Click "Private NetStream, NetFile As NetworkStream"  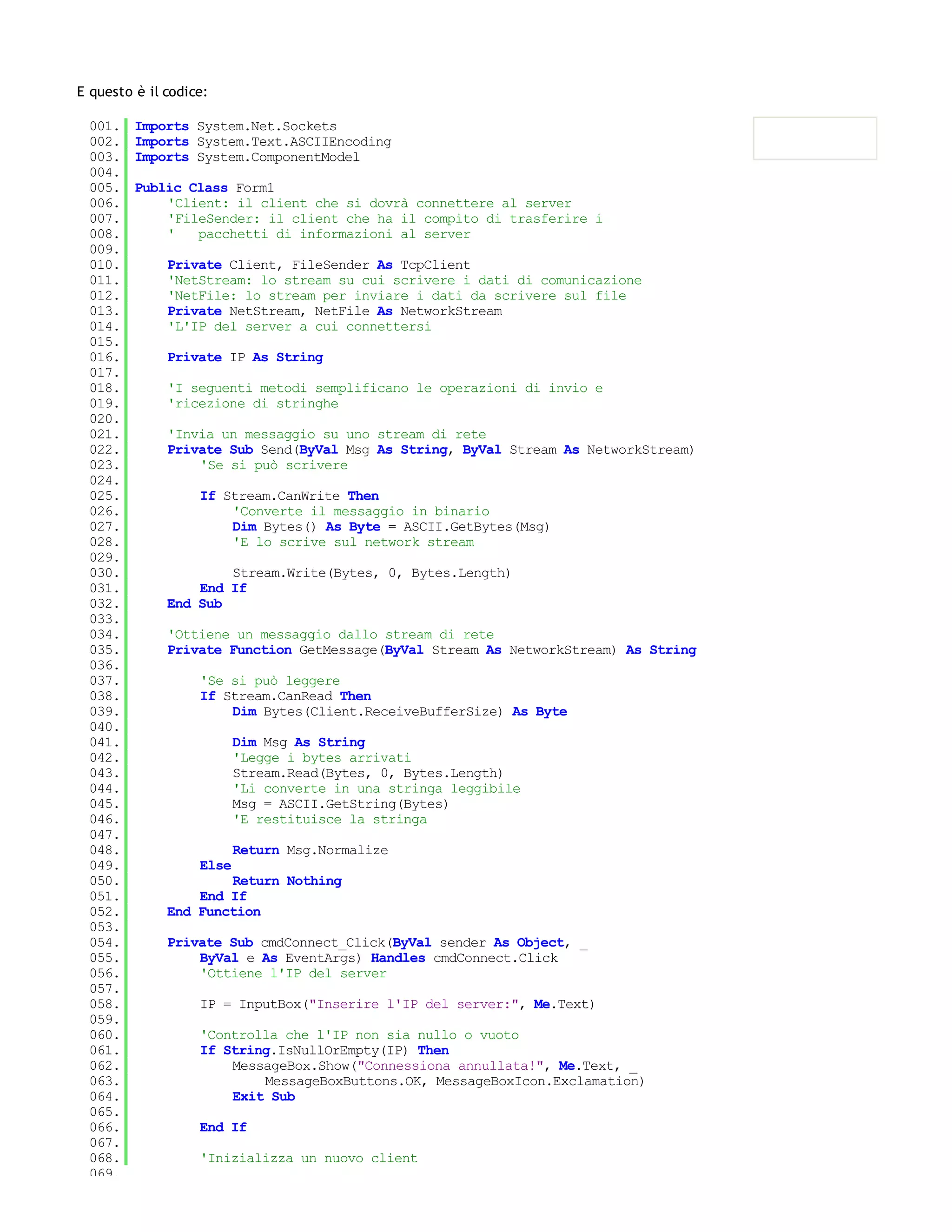tap(334, 311)
